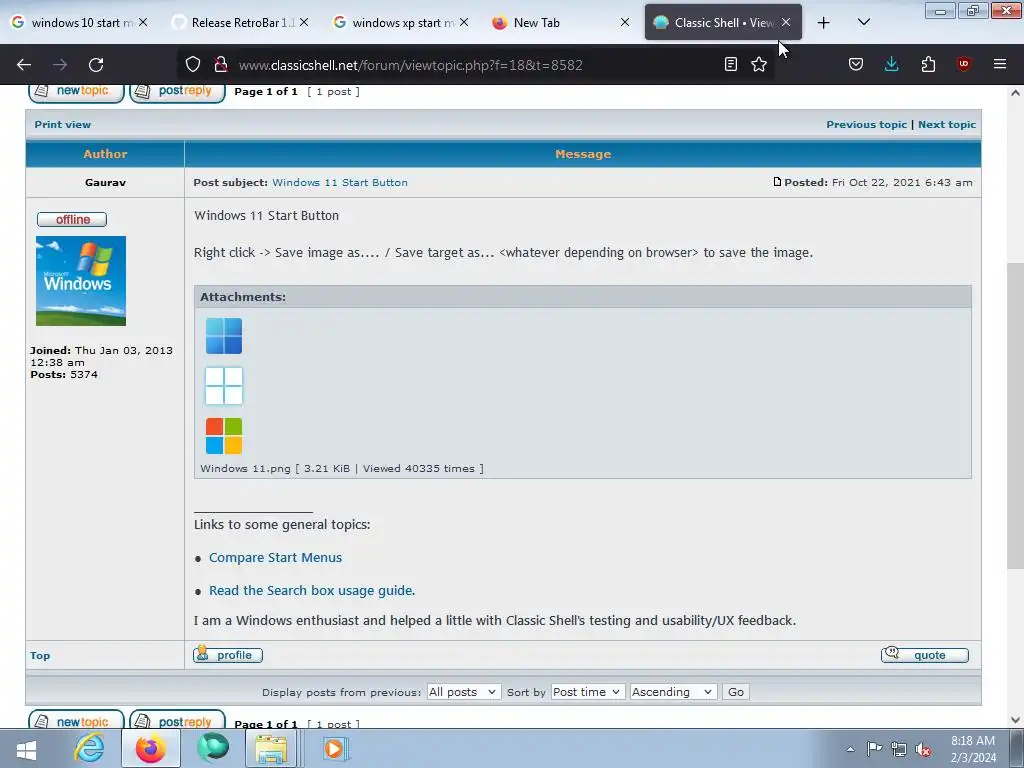Go back to the previous page
The width and height of the screenshot is (1024, 768).
tap(24, 65)
